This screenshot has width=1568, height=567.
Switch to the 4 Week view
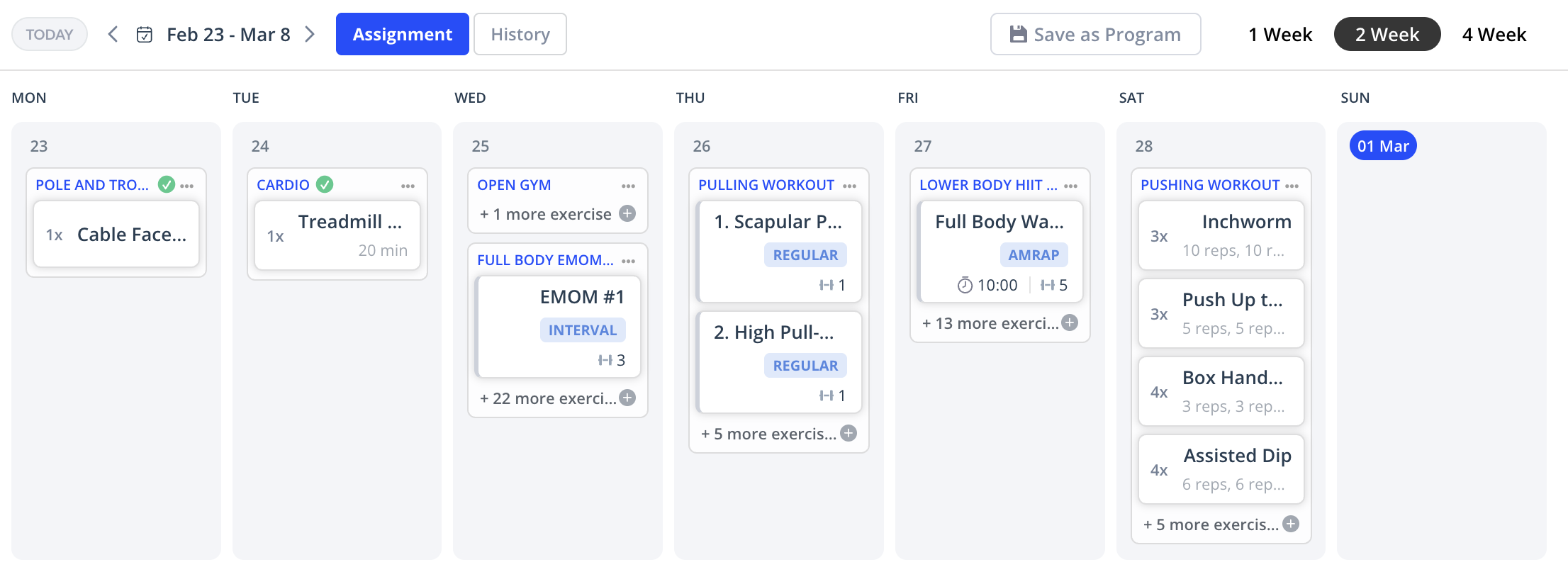[1494, 35]
